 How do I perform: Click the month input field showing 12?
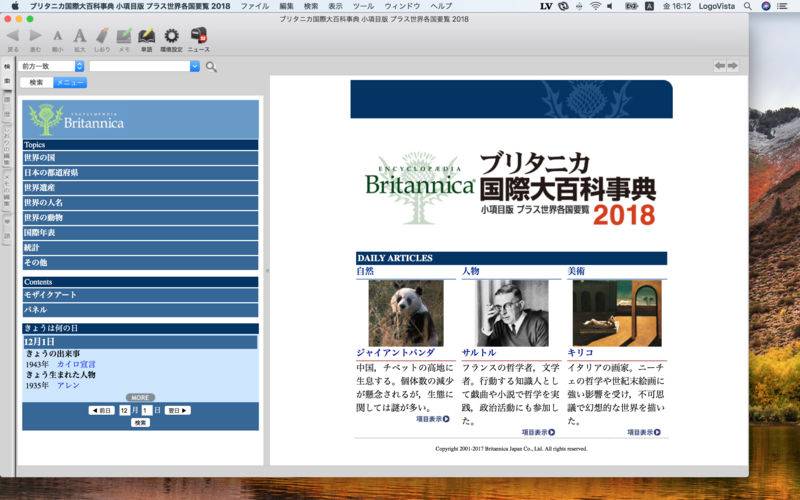click(125, 410)
